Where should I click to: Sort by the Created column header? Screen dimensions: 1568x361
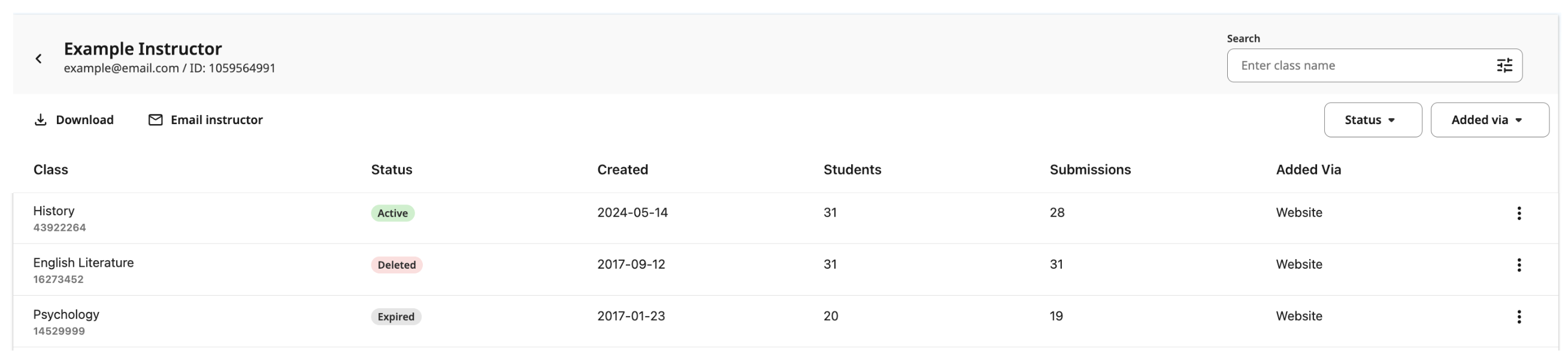[x=623, y=170]
